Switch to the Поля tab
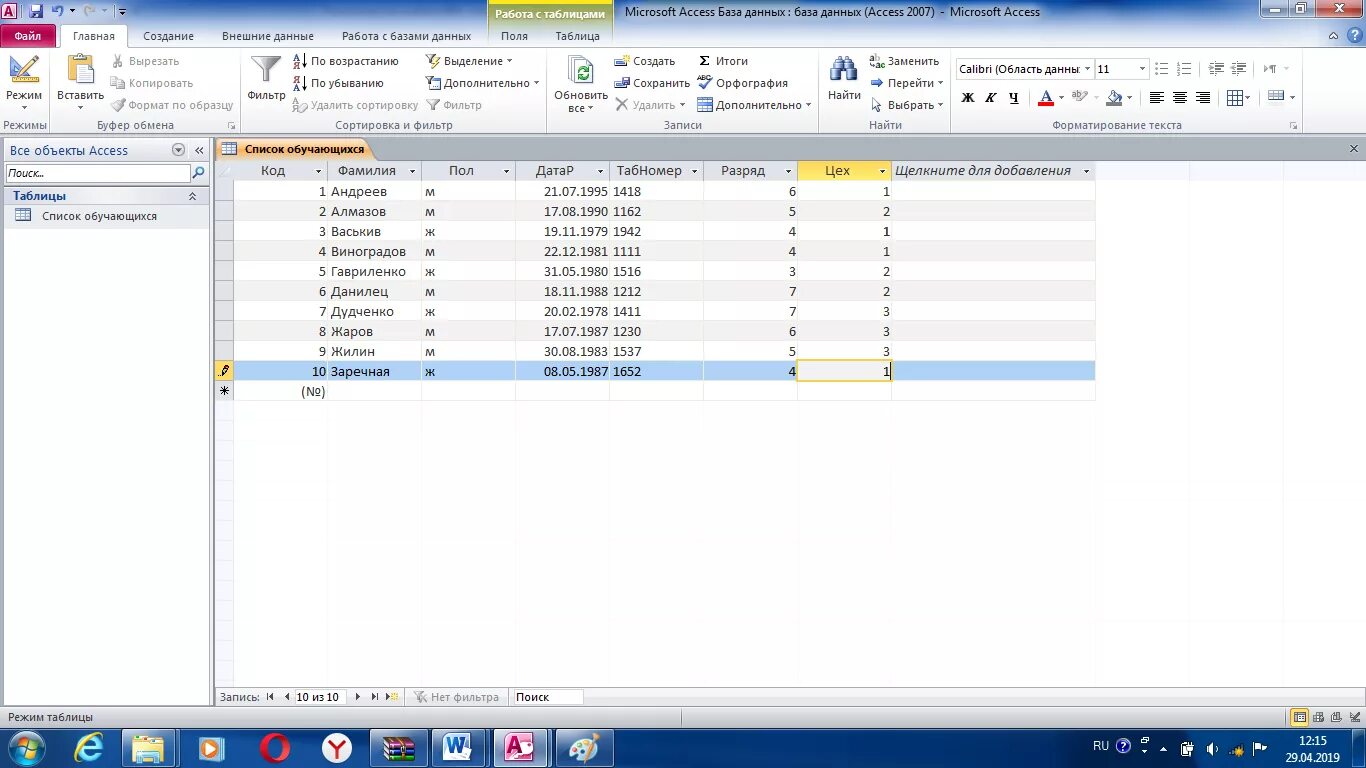Image resolution: width=1366 pixels, height=768 pixels. 514,36
